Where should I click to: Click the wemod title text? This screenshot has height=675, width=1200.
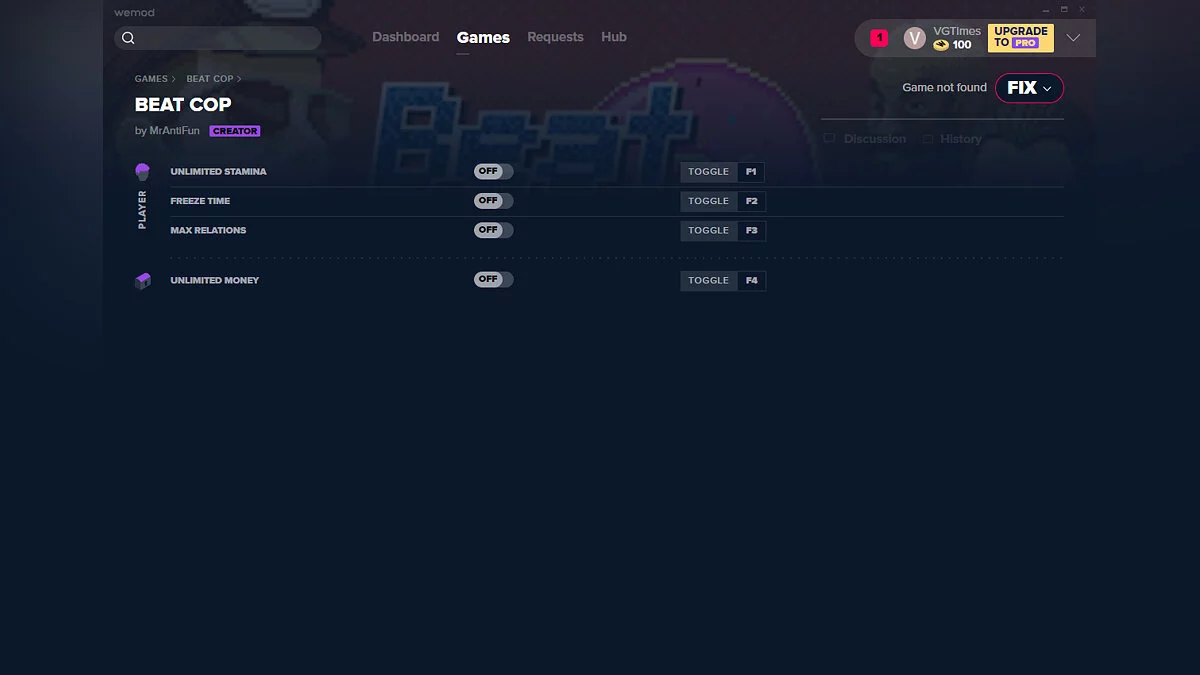pyautogui.click(x=134, y=13)
